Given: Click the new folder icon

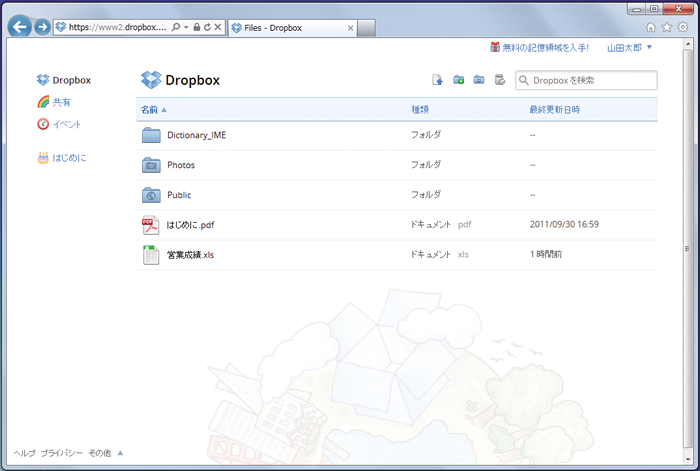Looking at the screenshot, I should click(x=458, y=80).
